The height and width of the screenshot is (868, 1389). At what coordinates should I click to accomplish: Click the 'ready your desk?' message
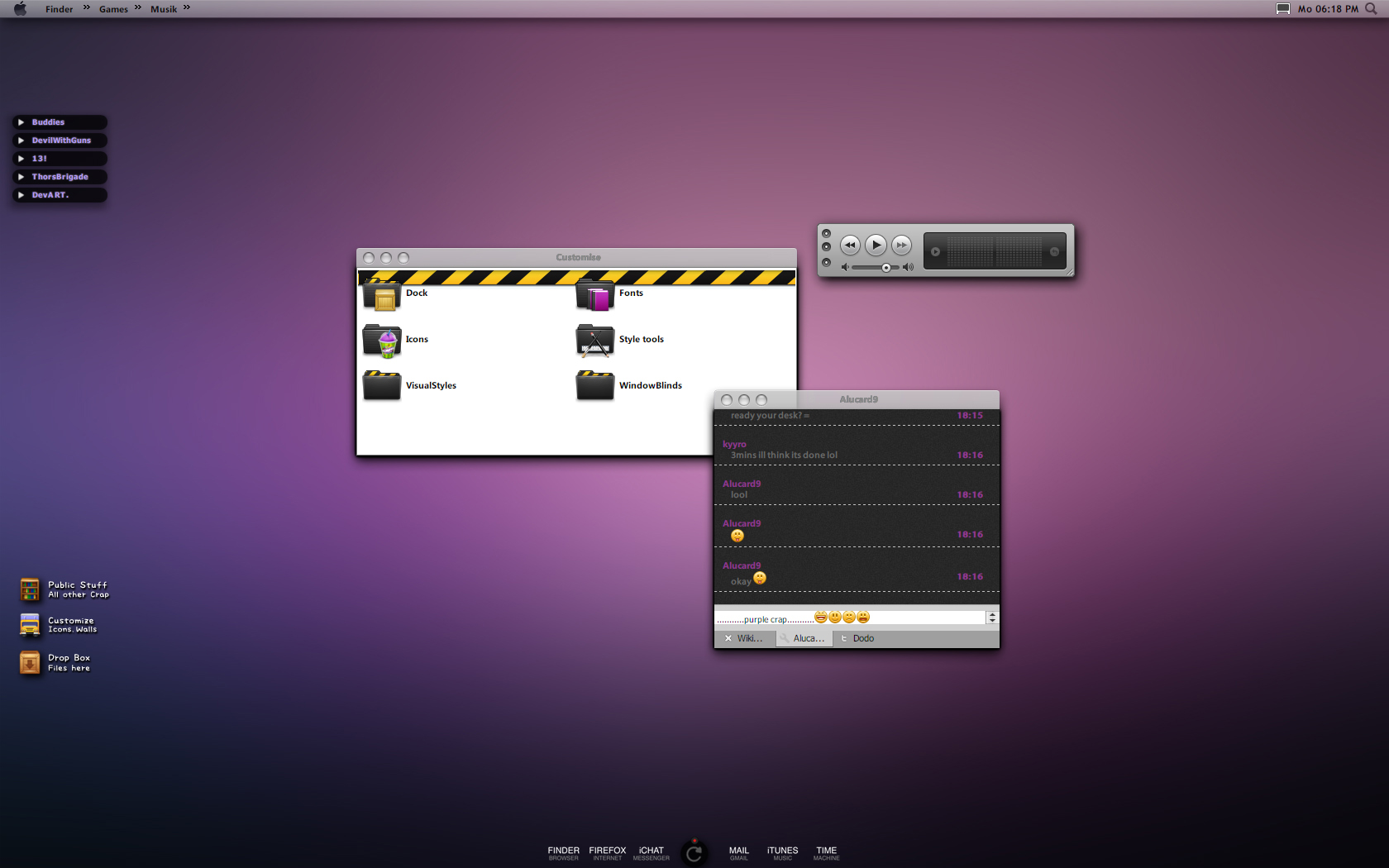click(769, 415)
